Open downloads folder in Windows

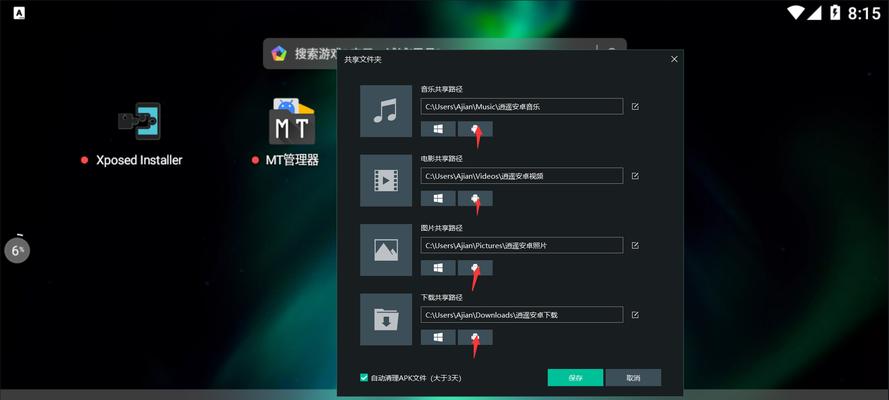438,337
